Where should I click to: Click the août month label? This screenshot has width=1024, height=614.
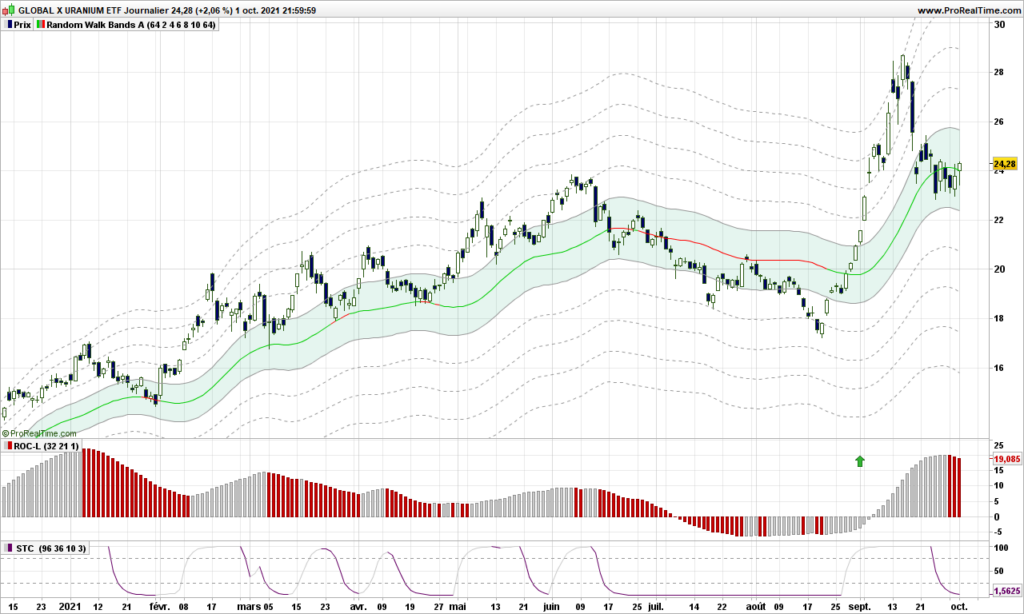pyautogui.click(x=756, y=606)
